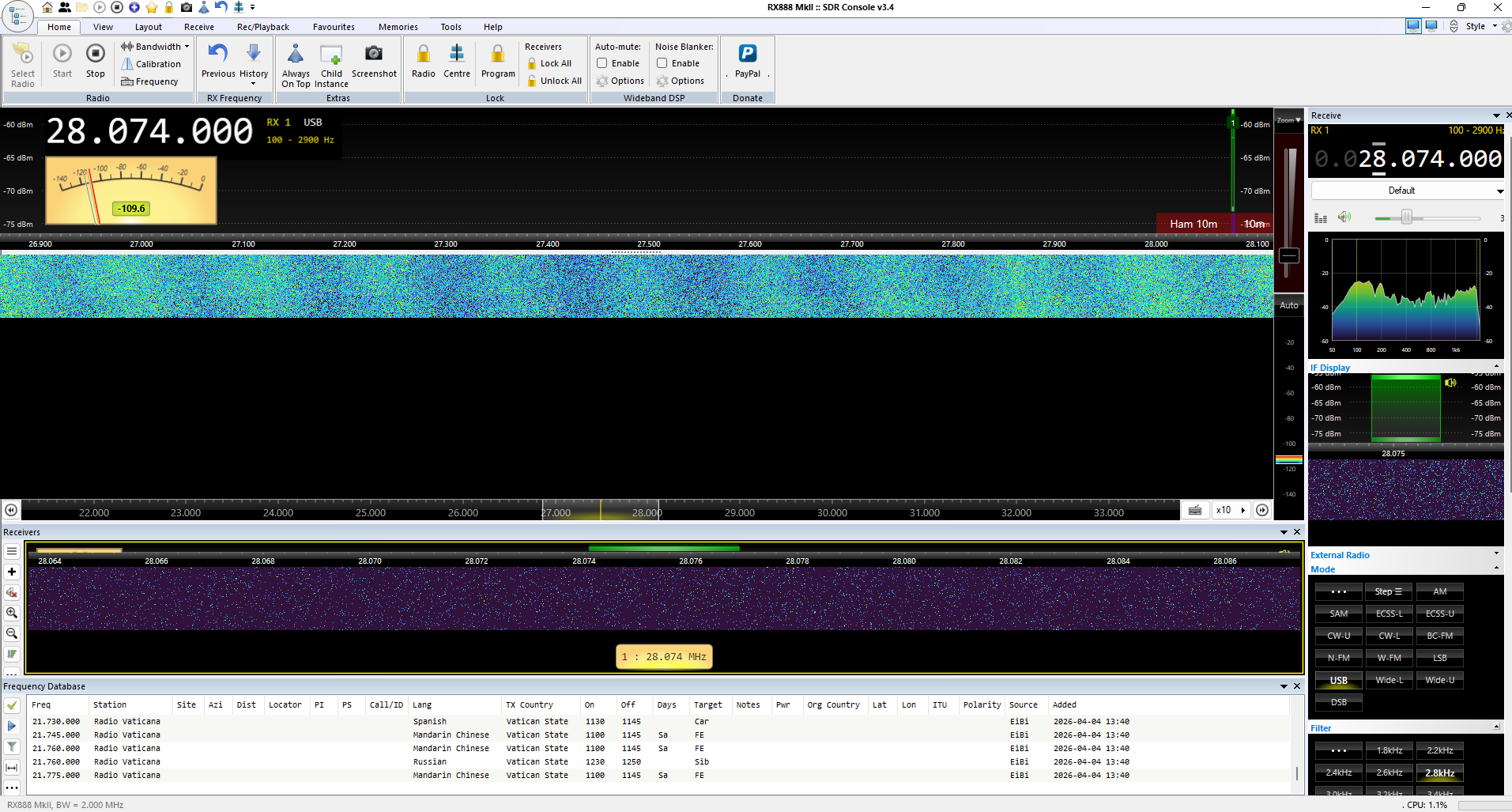
Task: Click the green checkmark in Frequency Database
Action: [x=12, y=705]
